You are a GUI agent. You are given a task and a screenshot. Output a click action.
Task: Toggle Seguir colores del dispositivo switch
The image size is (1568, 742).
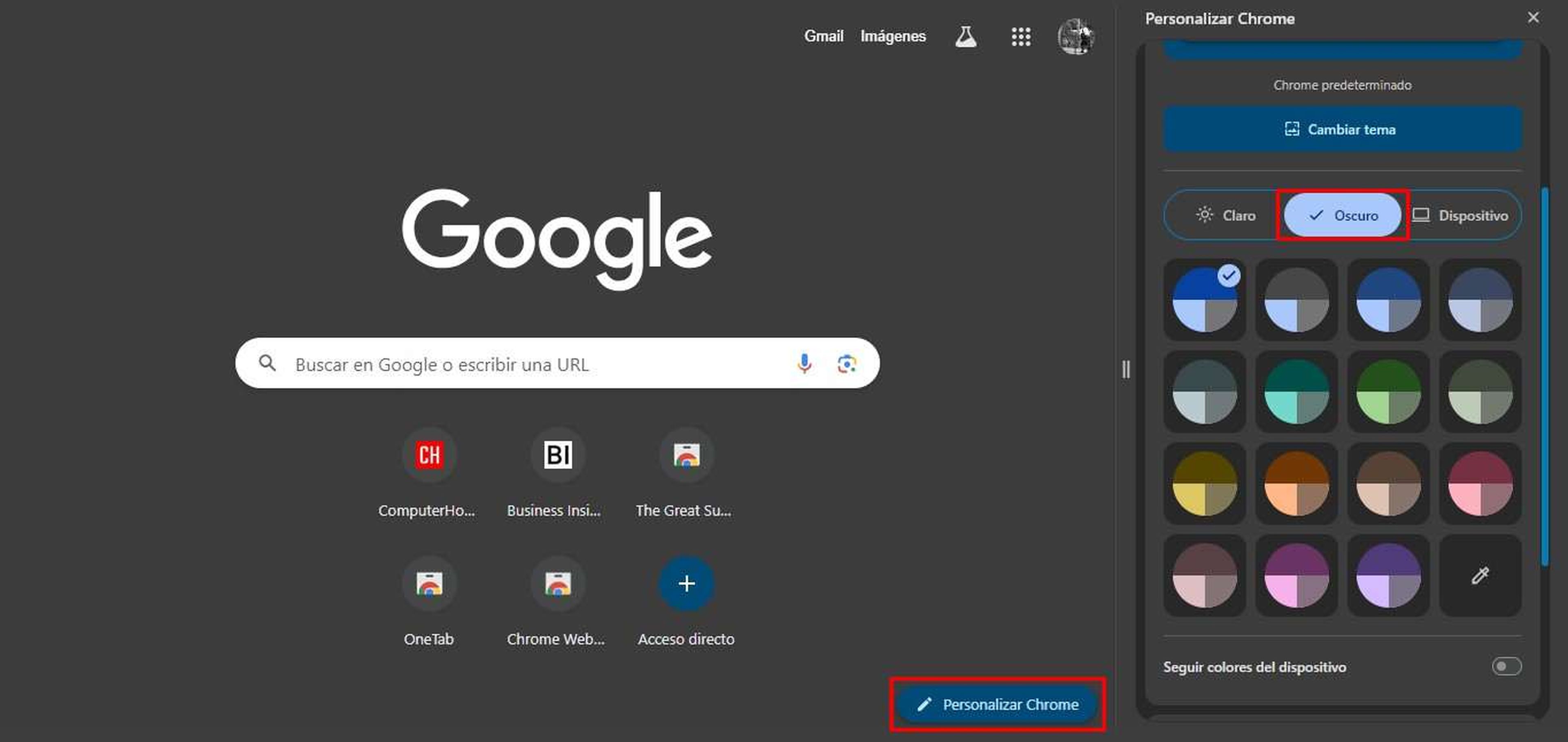1506,666
